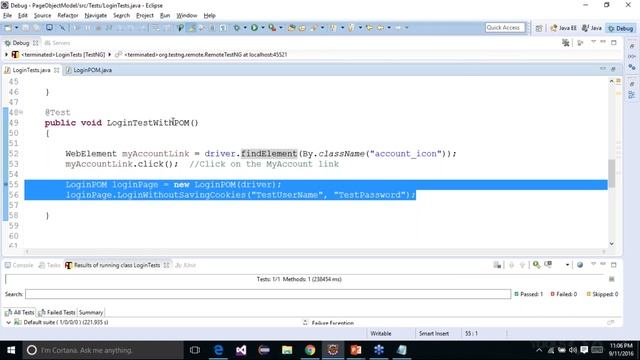Image resolution: width=640 pixels, height=360 pixels.
Task: Click the Outline fast view icon
Action: (632, 95)
